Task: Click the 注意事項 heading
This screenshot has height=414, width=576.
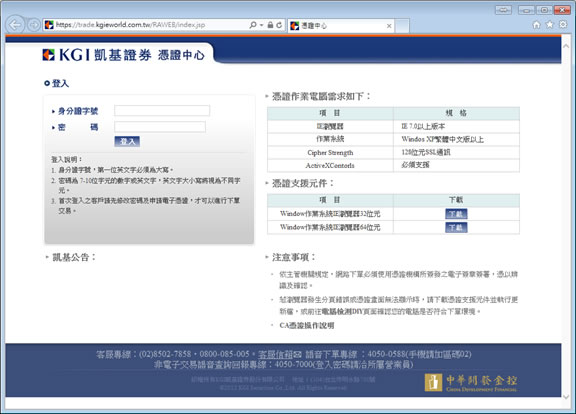Action: [x=293, y=257]
